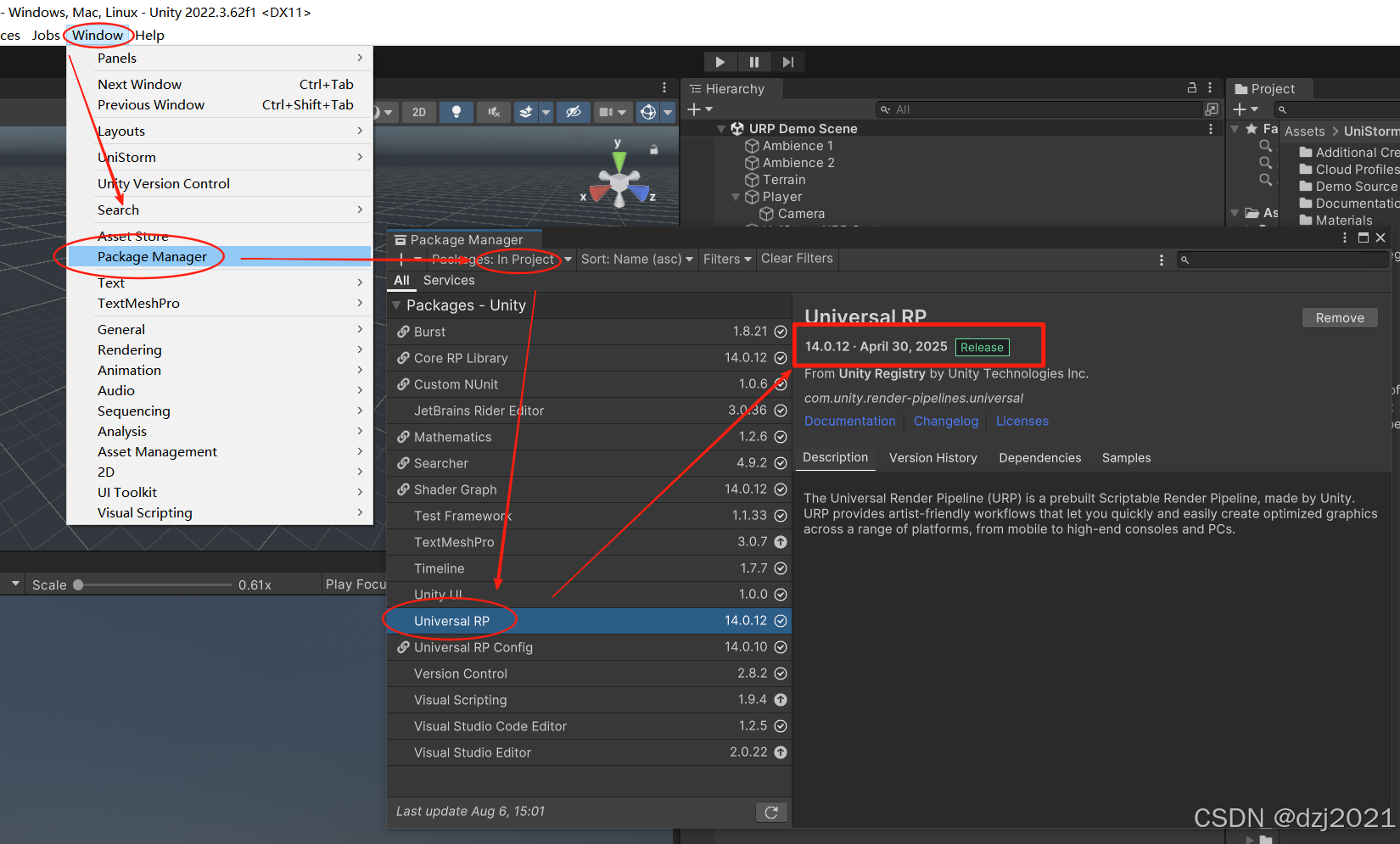Select the Universal RP Config package

pyautogui.click(x=589, y=647)
